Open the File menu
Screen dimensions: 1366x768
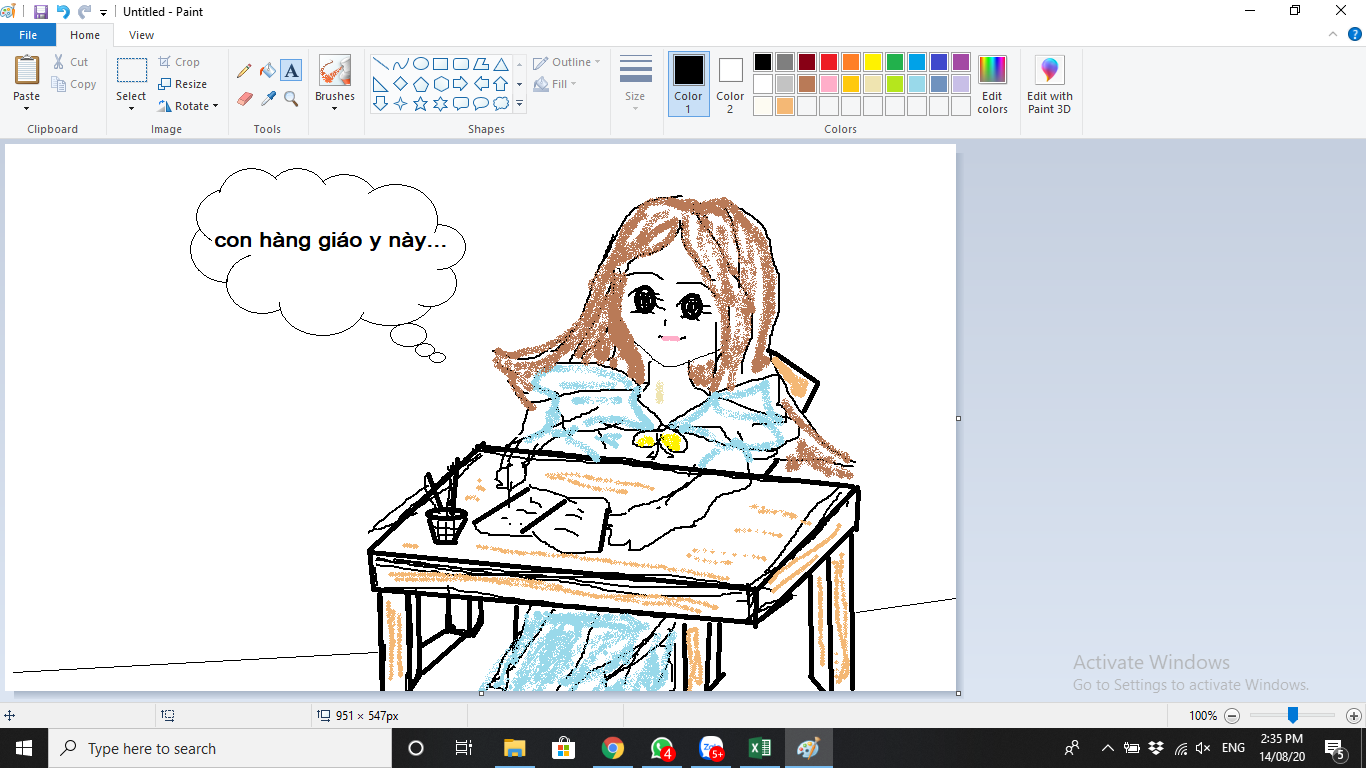[28, 35]
